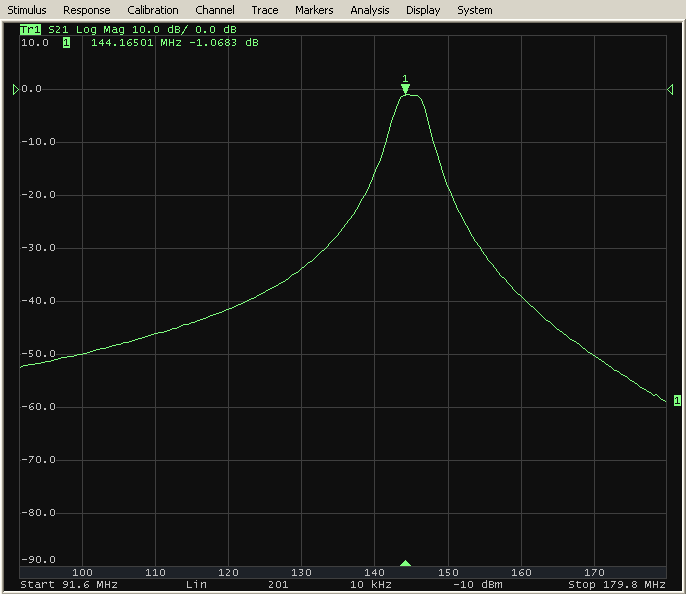Click left reference level arrow indicator
Screen dimensions: 686x594
[x=16, y=90]
